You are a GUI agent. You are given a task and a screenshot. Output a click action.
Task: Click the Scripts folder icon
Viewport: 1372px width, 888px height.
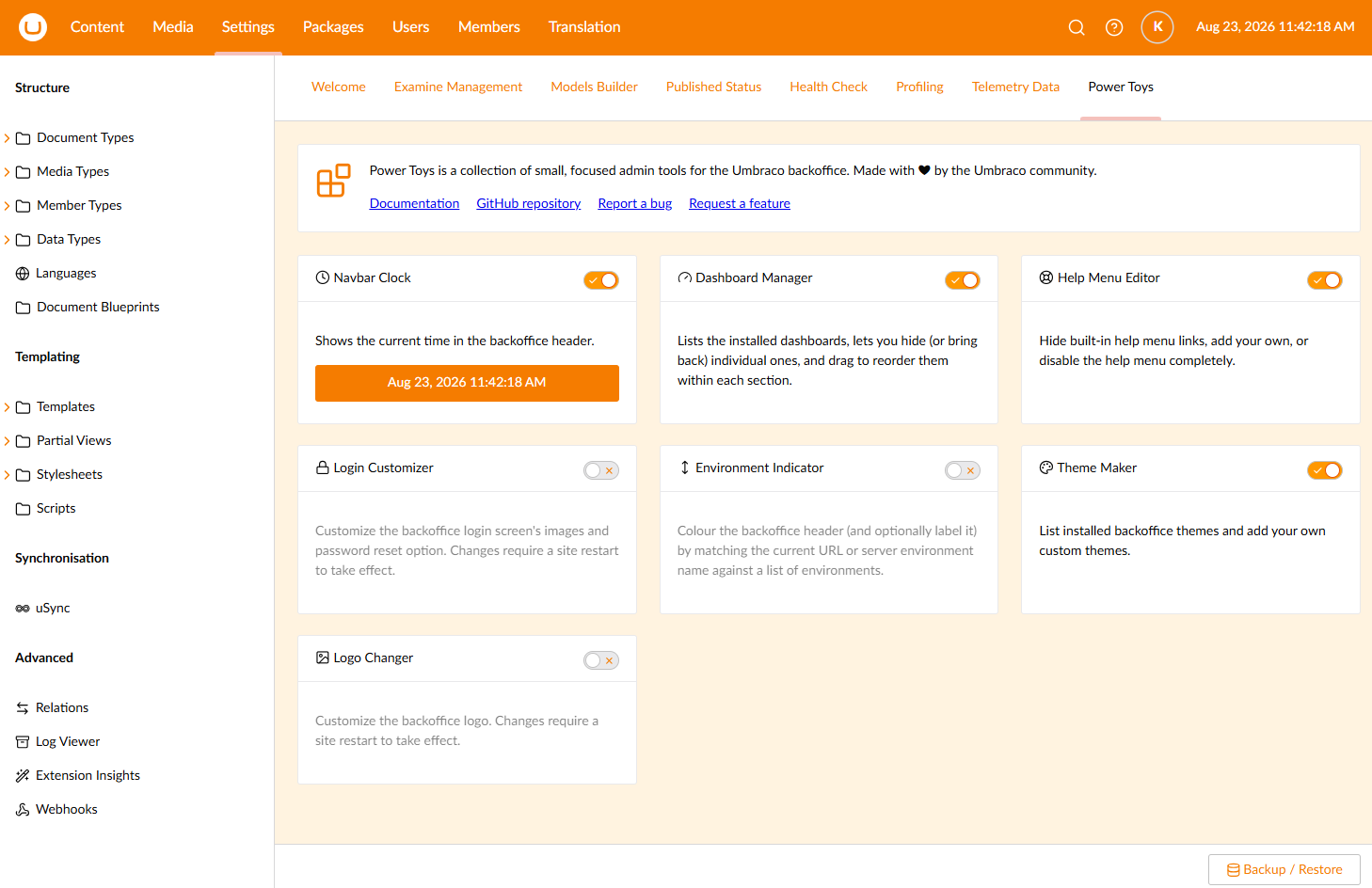click(x=24, y=509)
